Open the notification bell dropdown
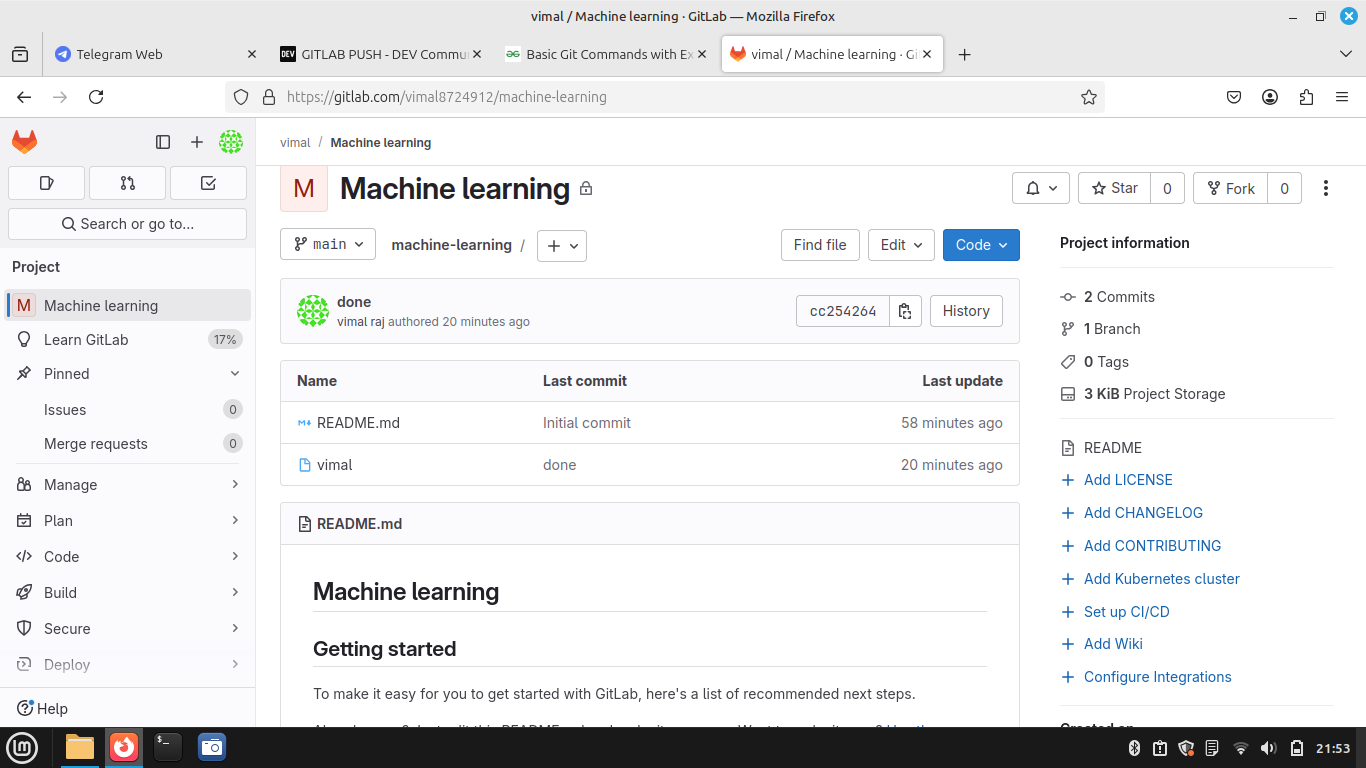1366x768 pixels. 1041,188
